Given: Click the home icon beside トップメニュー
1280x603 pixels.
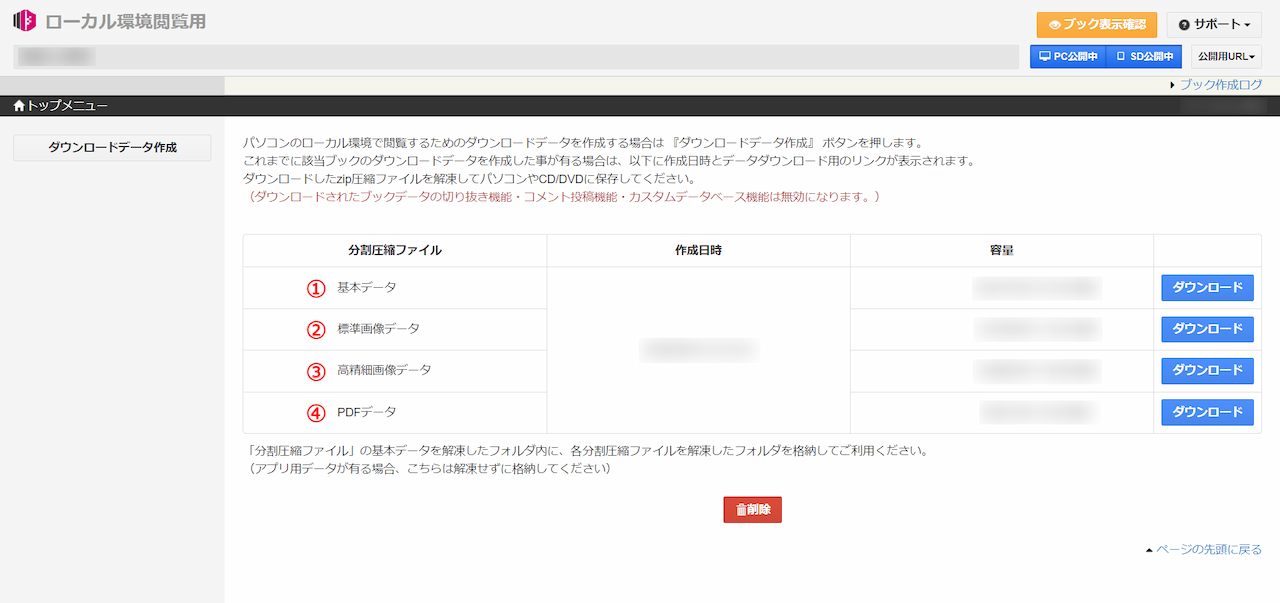Looking at the screenshot, I should click(x=17, y=104).
